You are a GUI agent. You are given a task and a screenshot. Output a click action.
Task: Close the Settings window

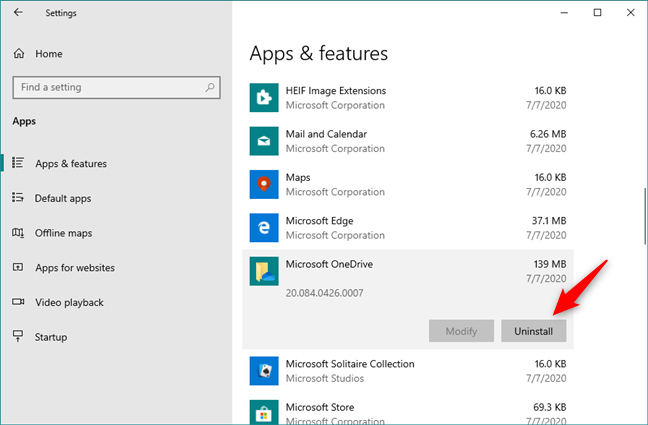coord(631,13)
